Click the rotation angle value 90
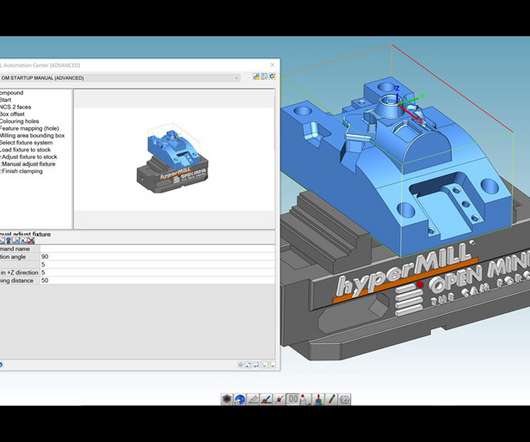Viewport: 530px width, 442px height. [45, 256]
